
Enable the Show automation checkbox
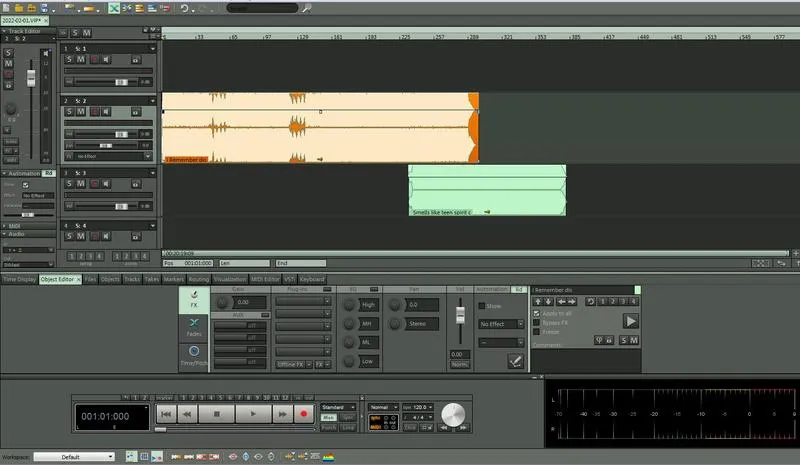tap(482, 306)
